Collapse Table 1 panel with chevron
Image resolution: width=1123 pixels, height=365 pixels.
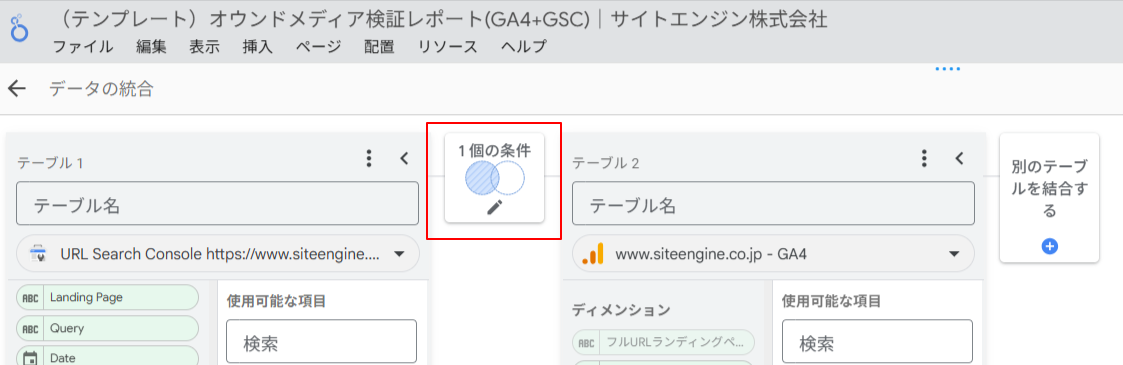click(404, 158)
